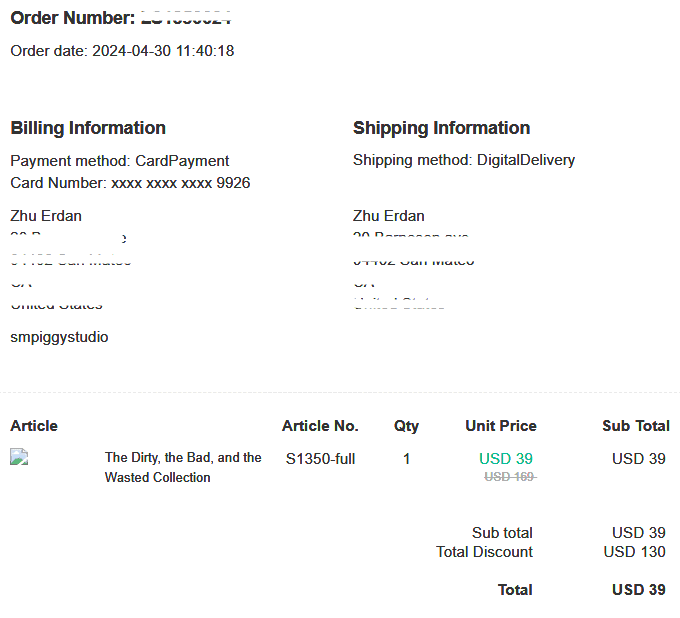This screenshot has width=680, height=618.
Task: Click 'The Dirty, the Bad, and the Wasted Collection' title
Action: click(x=183, y=467)
